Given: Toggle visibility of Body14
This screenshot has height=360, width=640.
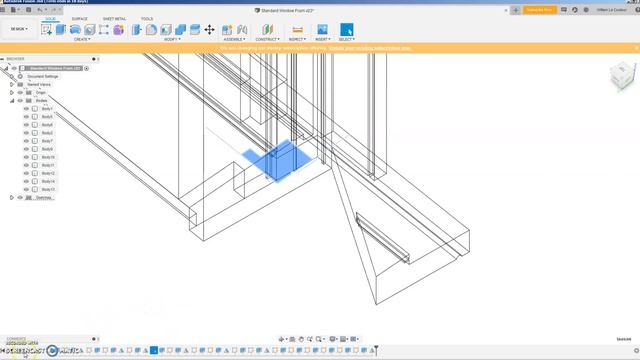Looking at the screenshot, I should [26, 181].
